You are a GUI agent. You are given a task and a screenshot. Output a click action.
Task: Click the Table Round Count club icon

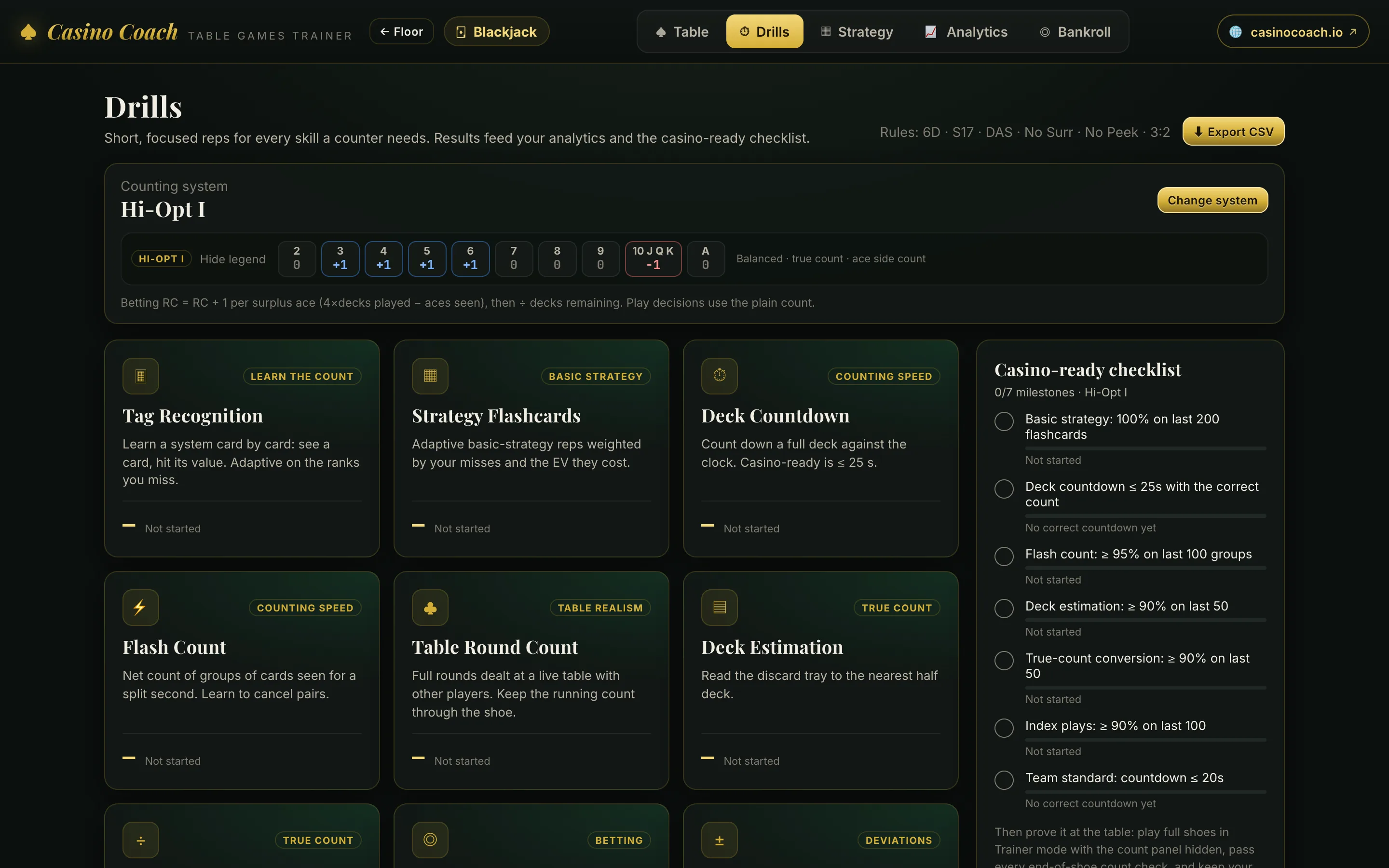(x=430, y=608)
